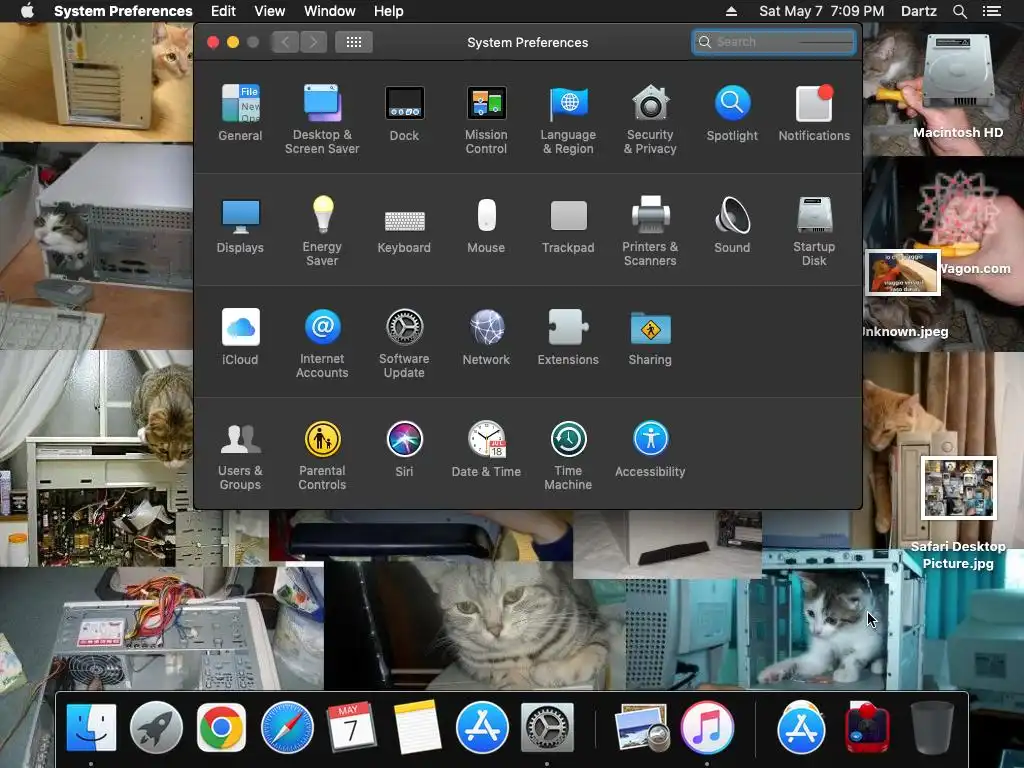
Task: Open Trash from the Dock
Action: pos(932,727)
